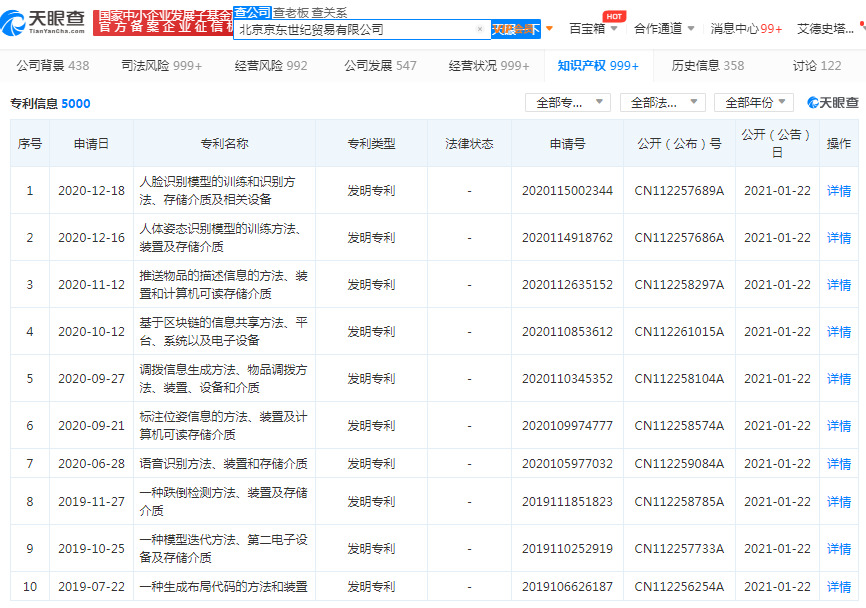This screenshot has width=866, height=608.
Task: Click the 法律状态 column header
Action: (469, 144)
